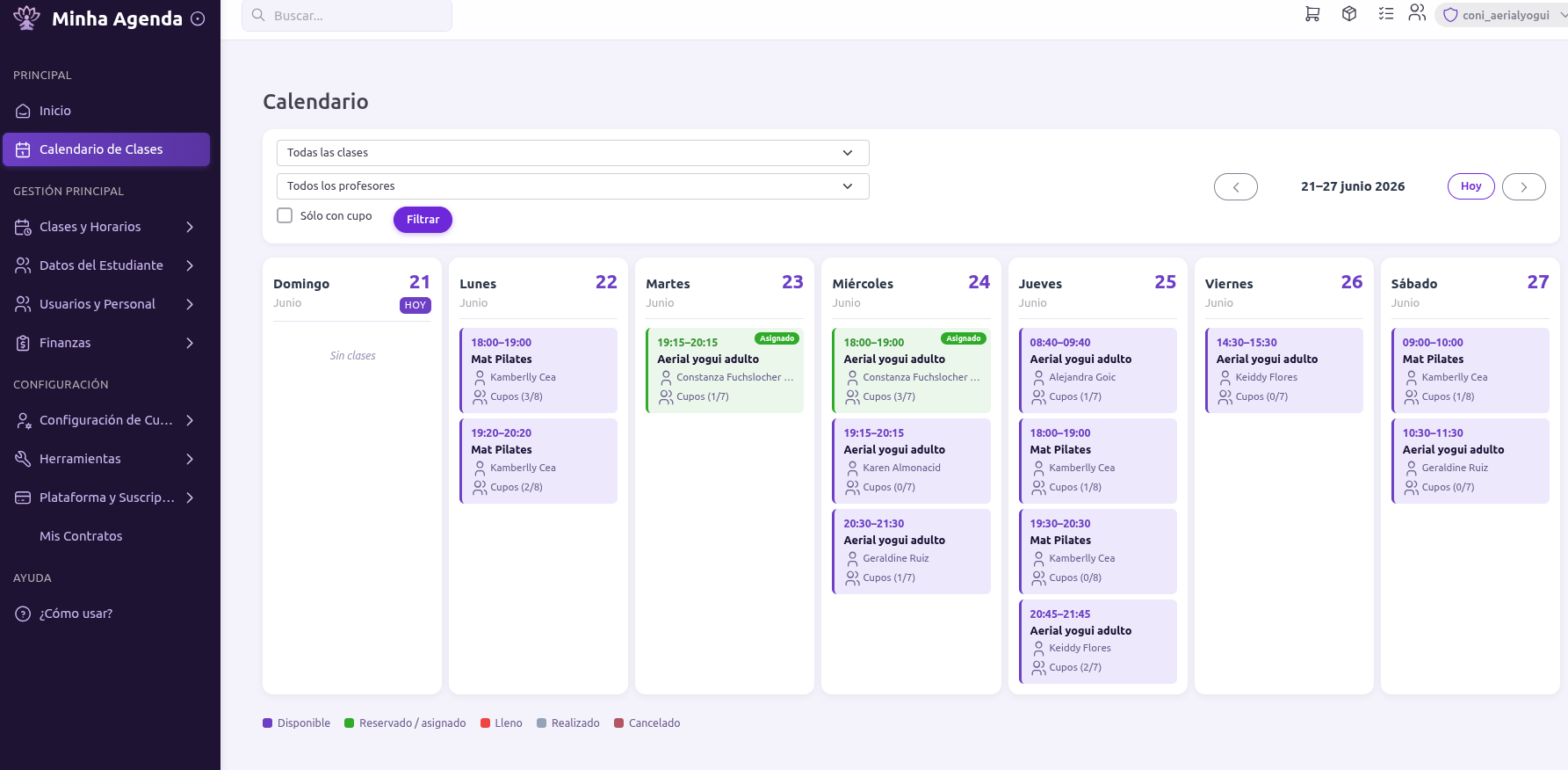Go to next week arrow
1568x770 pixels.
click(x=1524, y=187)
